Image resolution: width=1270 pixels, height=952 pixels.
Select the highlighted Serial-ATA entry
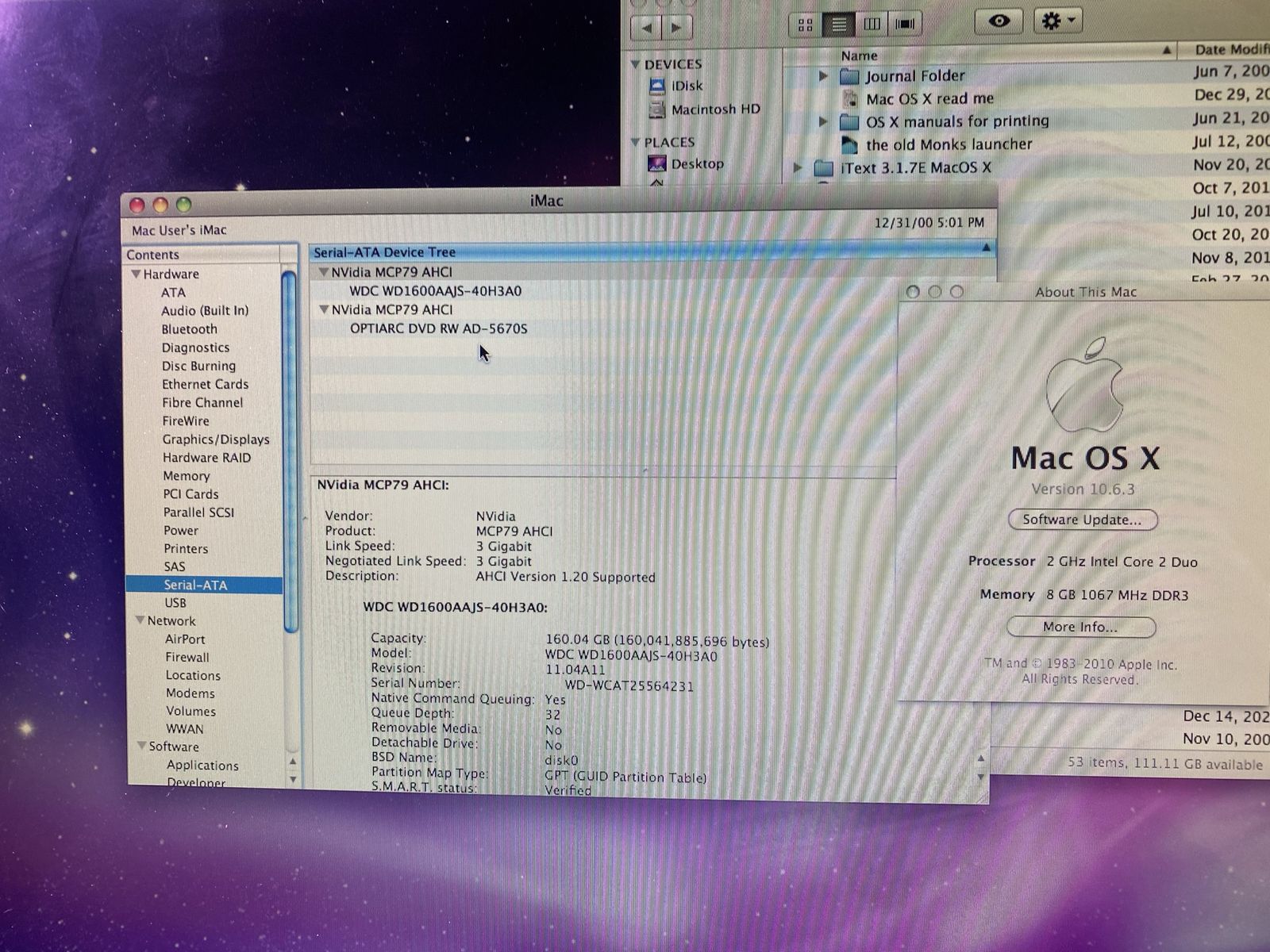point(204,585)
